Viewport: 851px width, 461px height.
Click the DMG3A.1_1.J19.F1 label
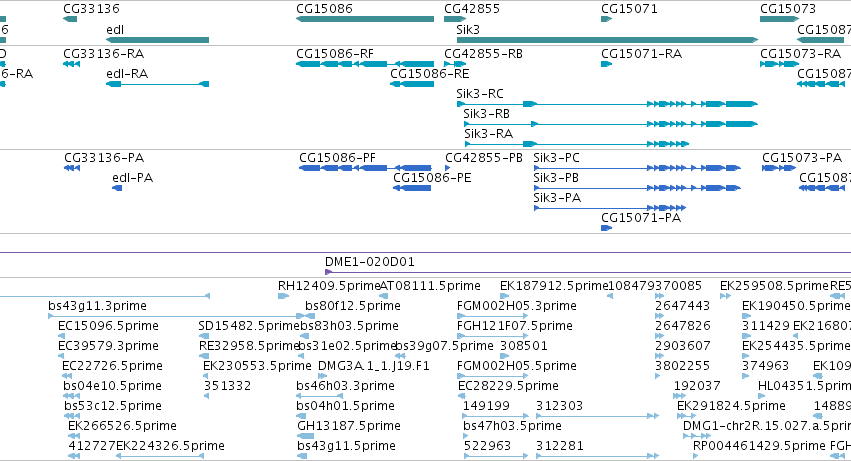click(x=373, y=367)
